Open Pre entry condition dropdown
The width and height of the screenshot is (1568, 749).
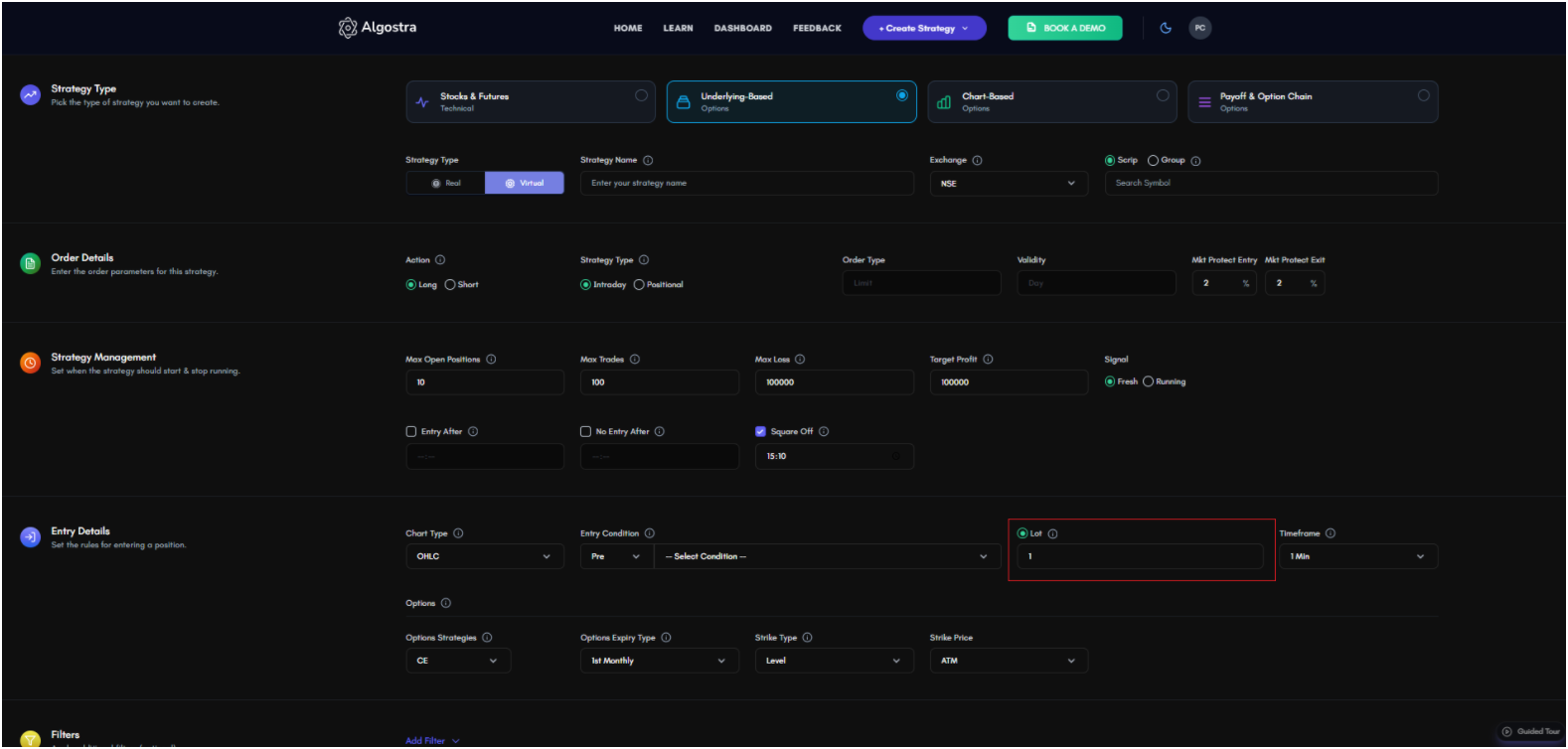[x=617, y=556]
